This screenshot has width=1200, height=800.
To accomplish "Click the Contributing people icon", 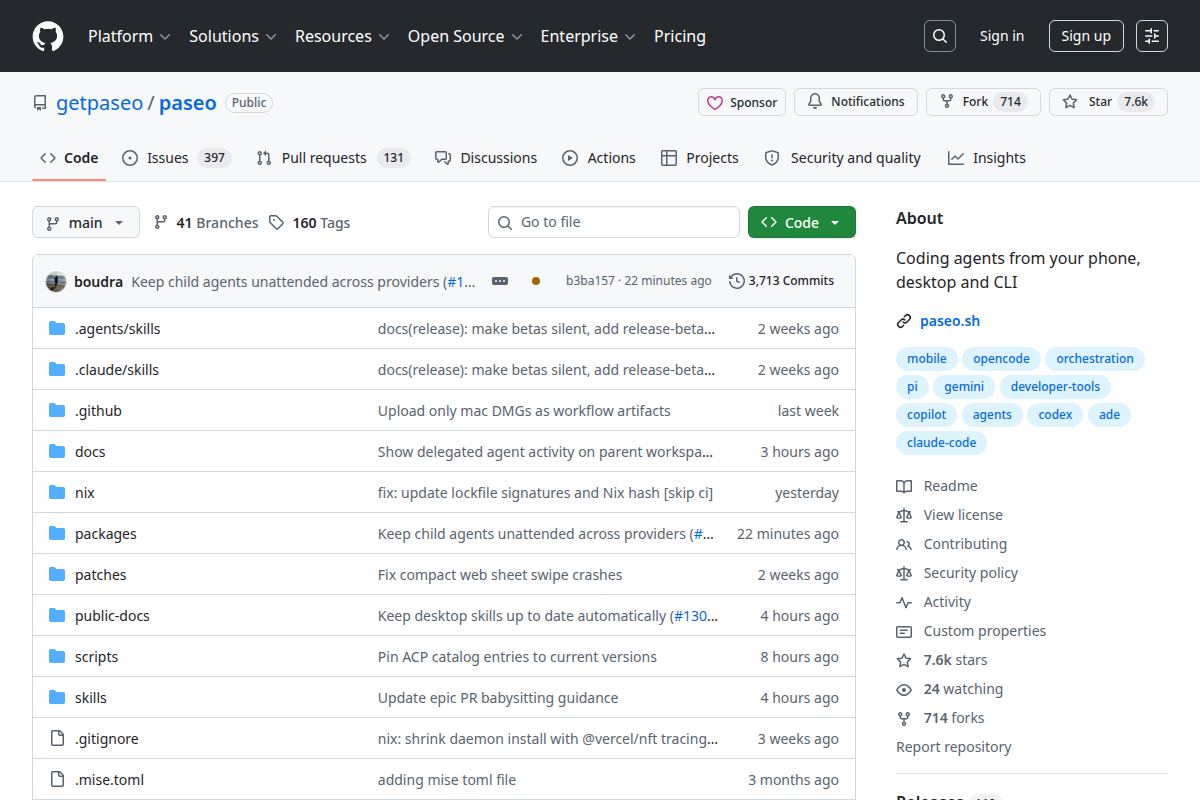I will pyautogui.click(x=904, y=544).
